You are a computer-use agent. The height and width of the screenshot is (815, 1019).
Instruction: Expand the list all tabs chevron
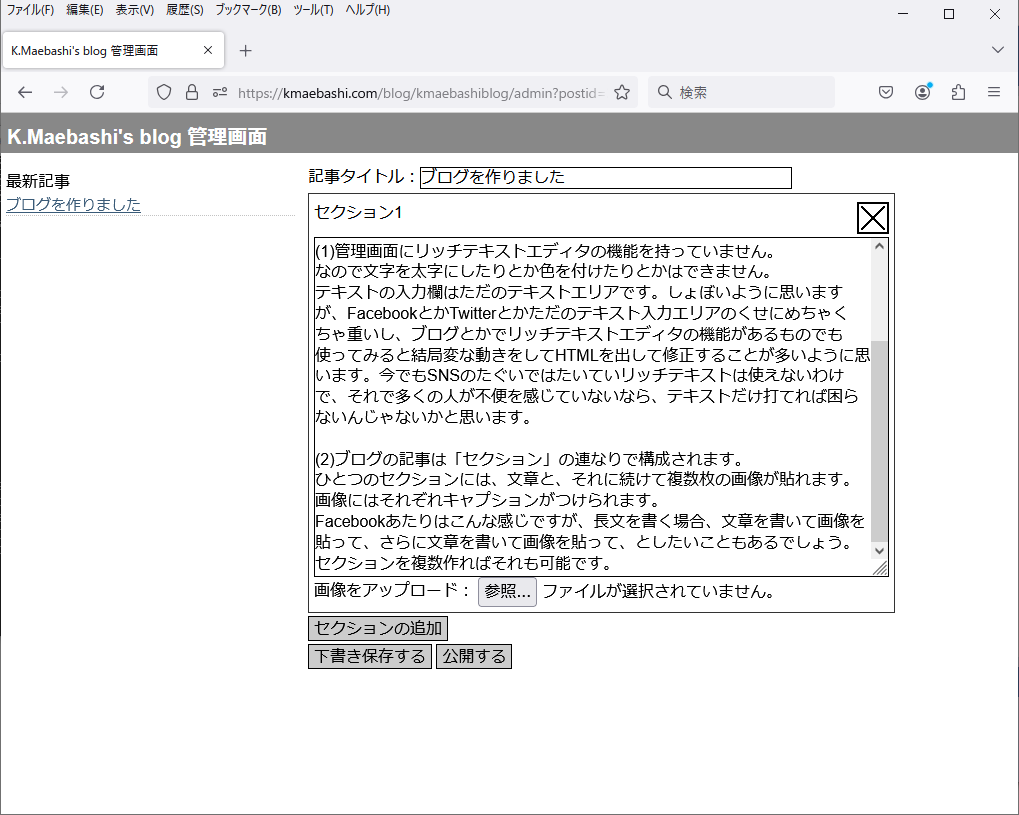pos(997,50)
